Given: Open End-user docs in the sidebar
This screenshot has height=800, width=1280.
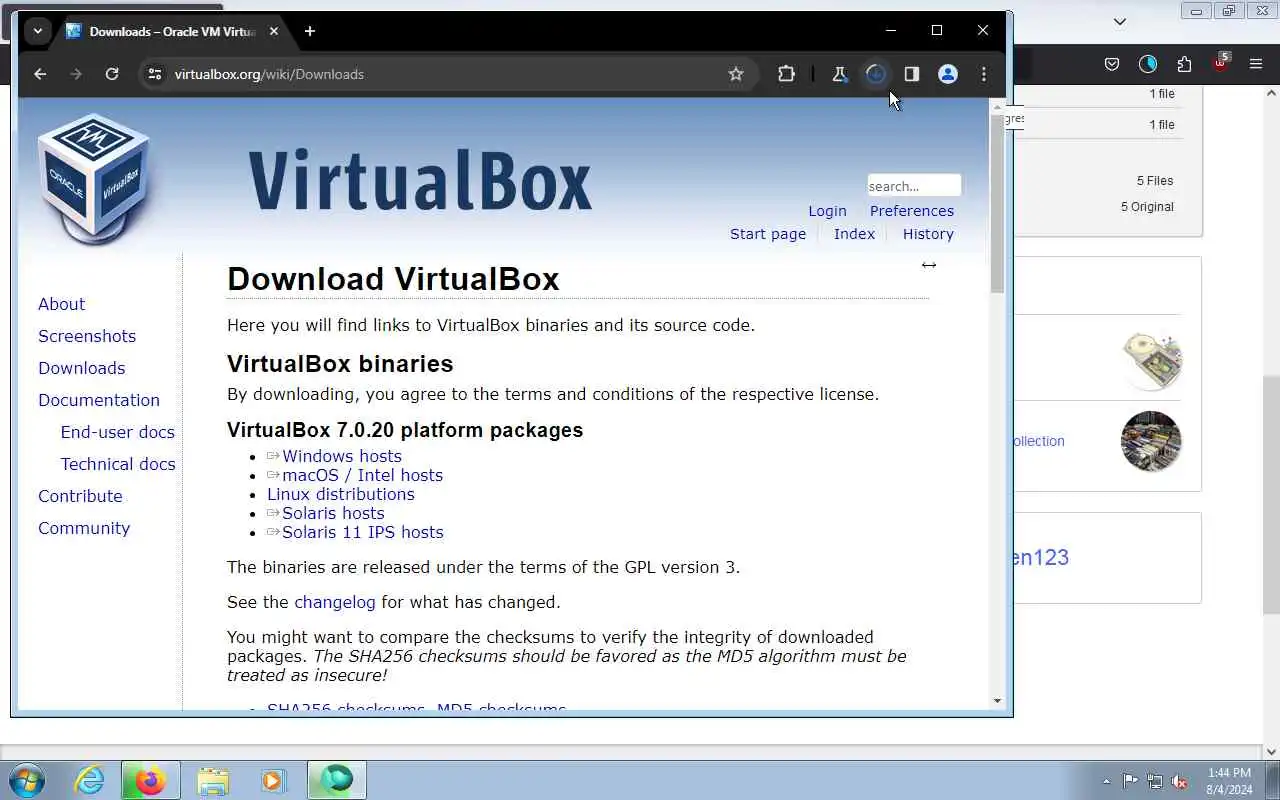Looking at the screenshot, I should (x=117, y=432).
